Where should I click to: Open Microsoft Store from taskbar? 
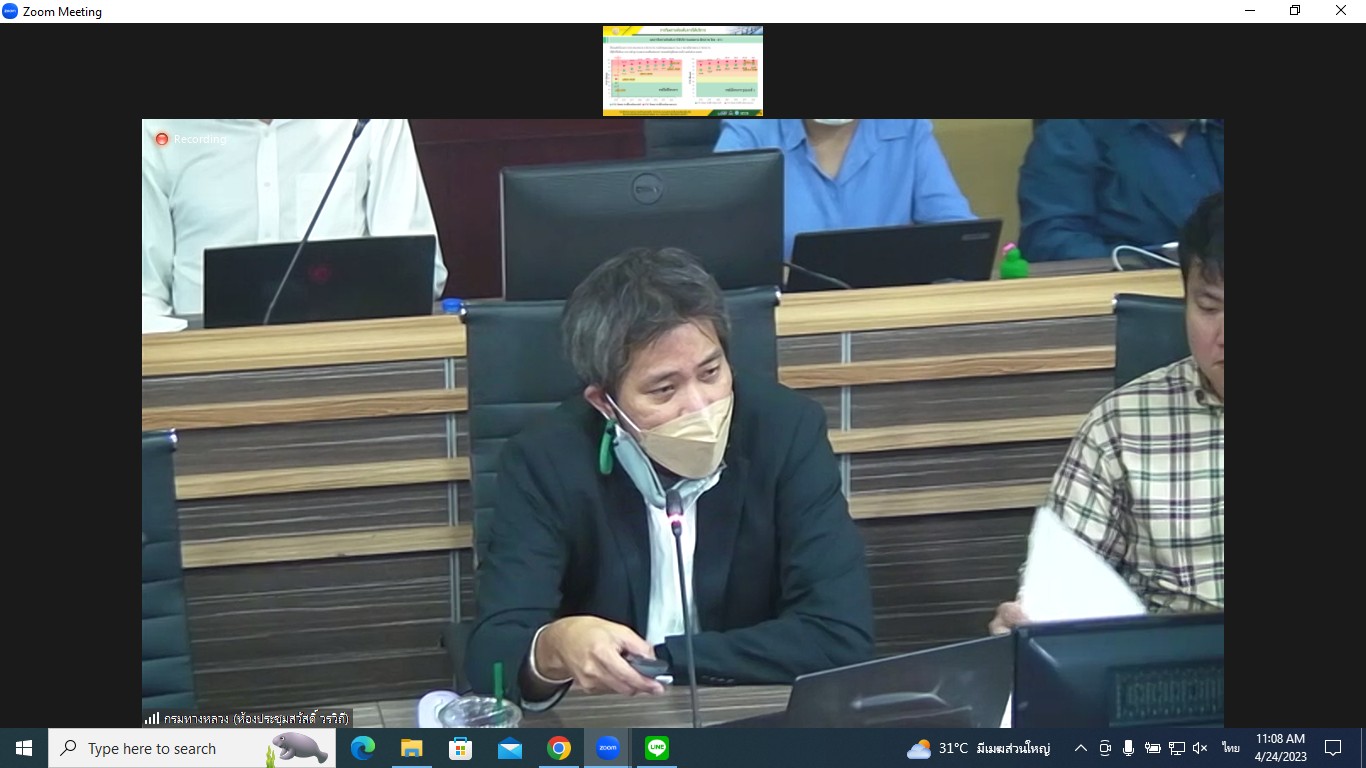[460, 748]
